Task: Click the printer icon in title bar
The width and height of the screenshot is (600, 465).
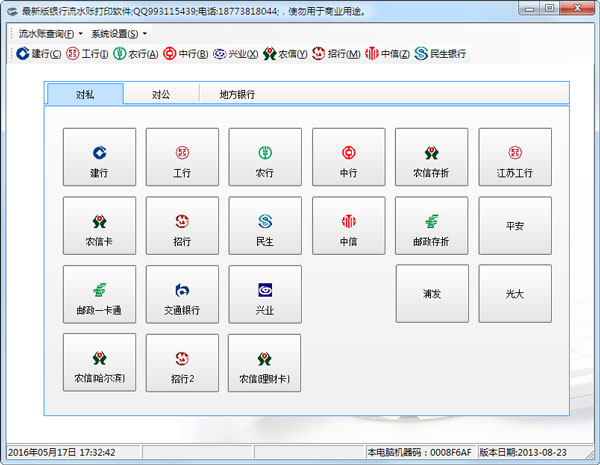Action: click(13, 12)
